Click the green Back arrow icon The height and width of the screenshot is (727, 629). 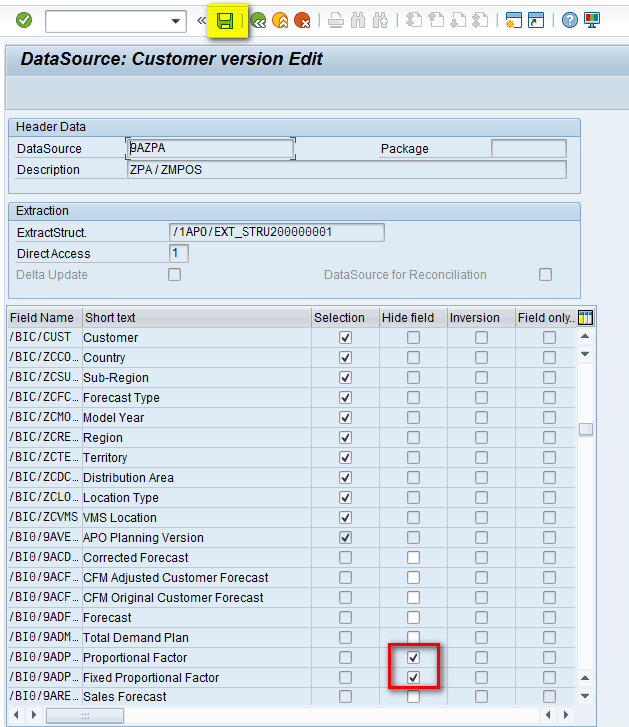tap(258, 20)
